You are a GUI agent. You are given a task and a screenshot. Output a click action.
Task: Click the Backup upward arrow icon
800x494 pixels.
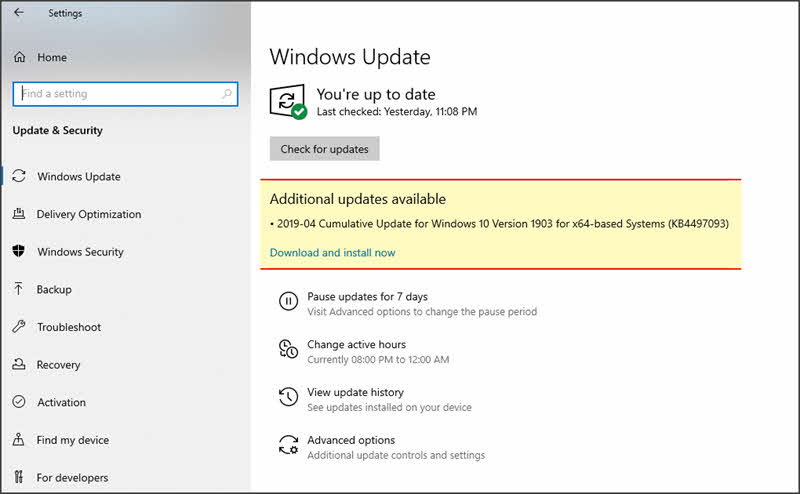[19, 289]
